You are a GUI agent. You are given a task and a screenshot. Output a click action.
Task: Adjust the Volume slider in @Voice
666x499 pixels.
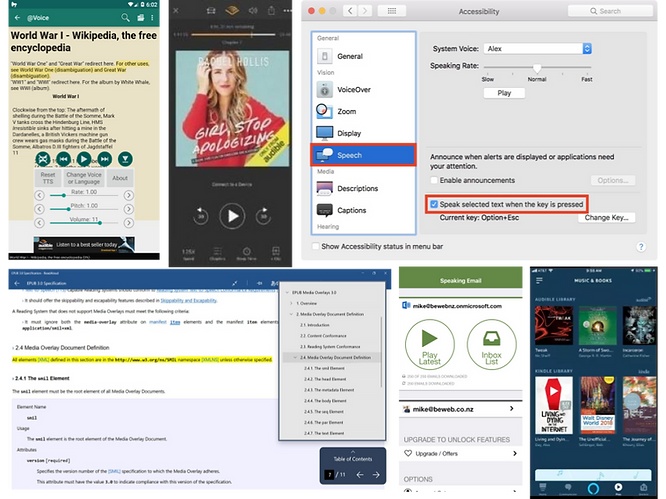[84, 223]
